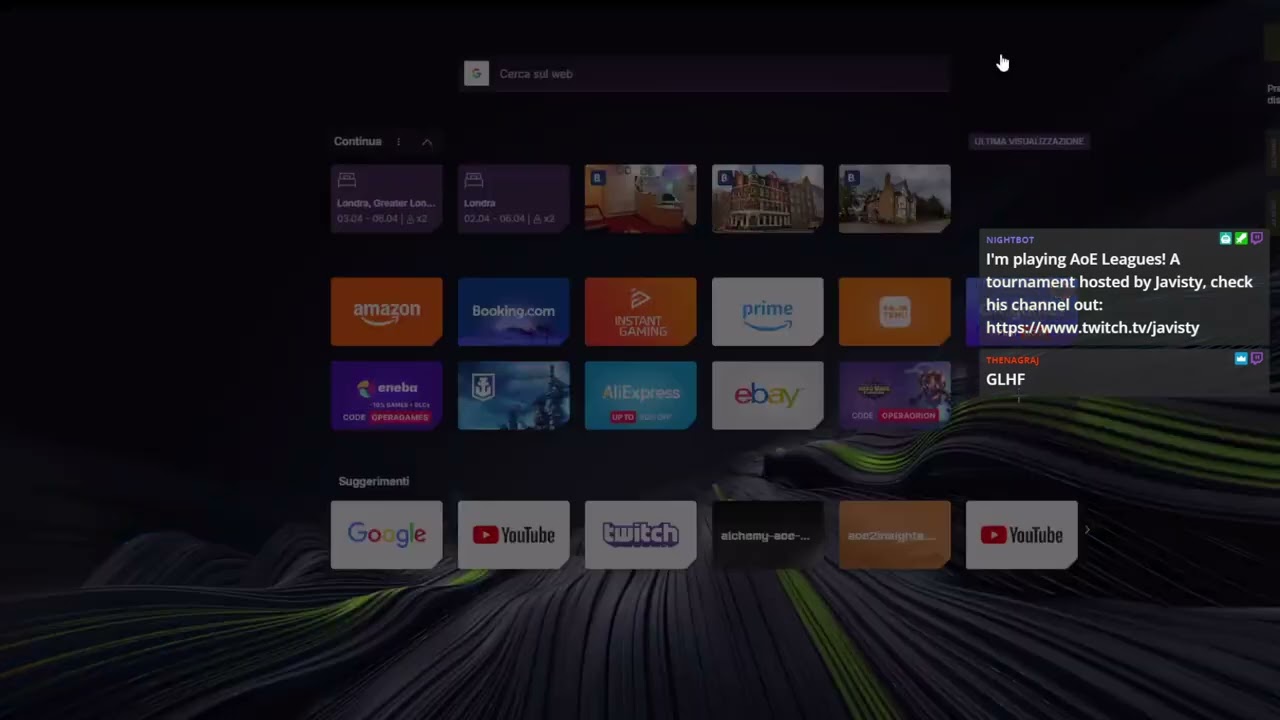Open the AliExpress speed dial tile
Viewport: 1280px width, 720px height.
point(640,396)
